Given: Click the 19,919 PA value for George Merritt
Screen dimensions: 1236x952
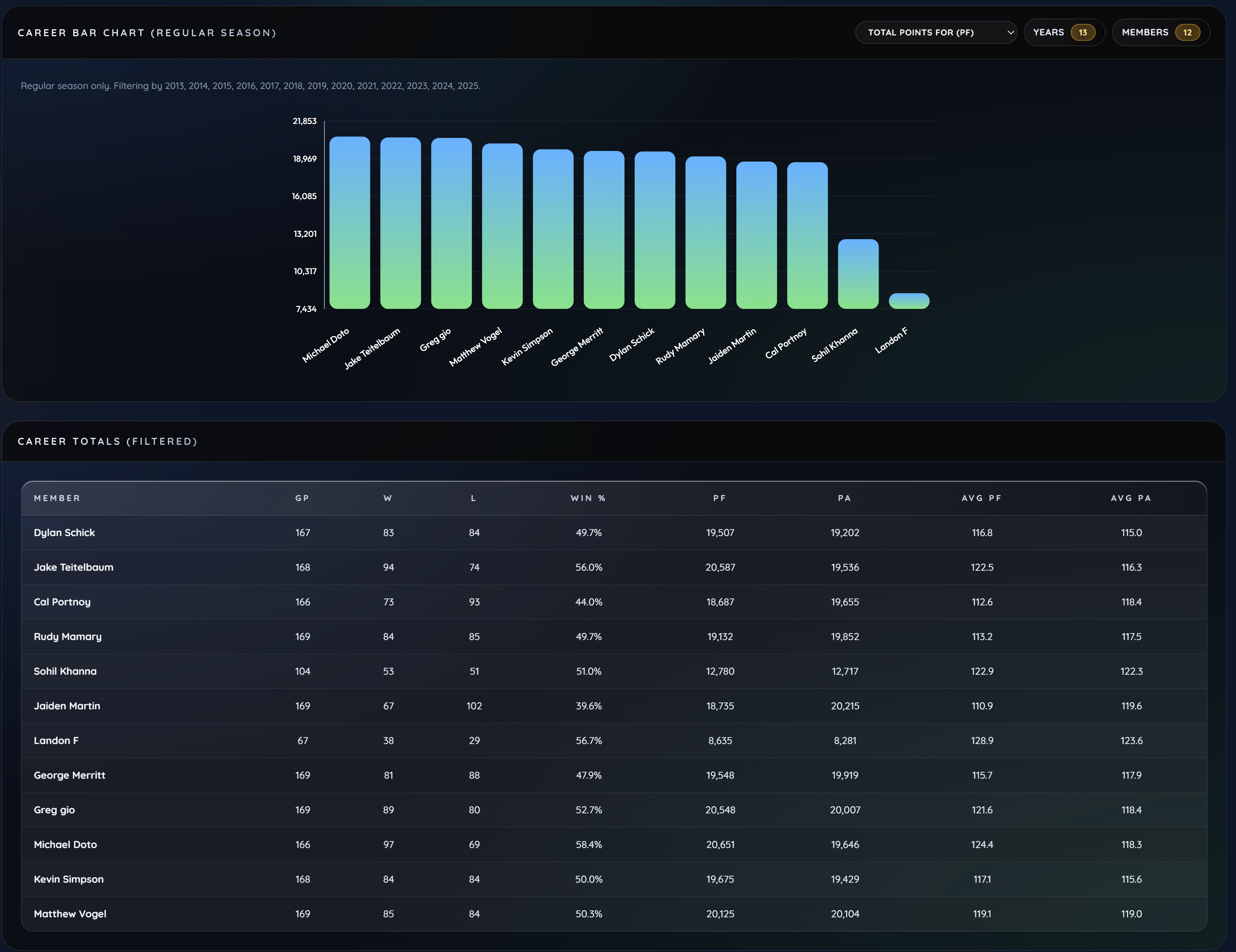Looking at the screenshot, I should [x=845, y=775].
